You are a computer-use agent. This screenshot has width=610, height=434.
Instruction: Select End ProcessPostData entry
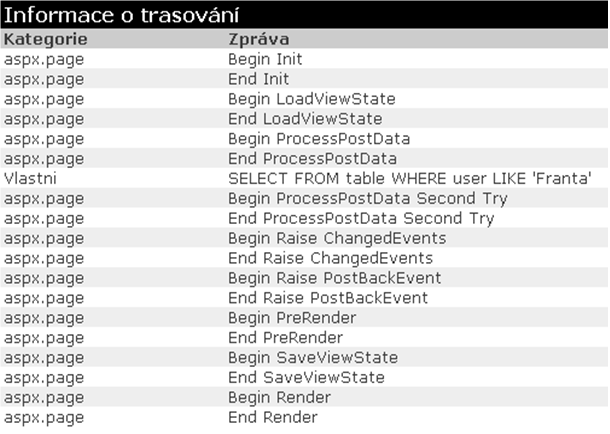coord(312,159)
